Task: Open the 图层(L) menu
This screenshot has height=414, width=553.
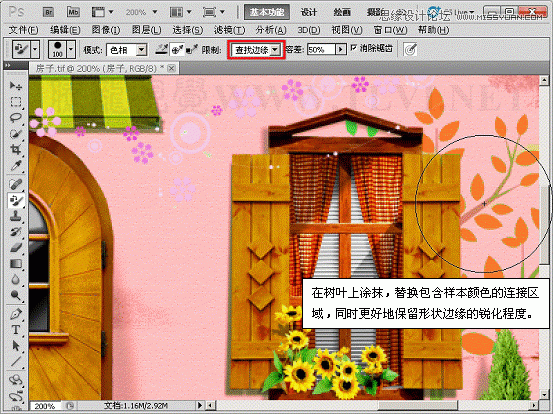Action: click(146, 30)
